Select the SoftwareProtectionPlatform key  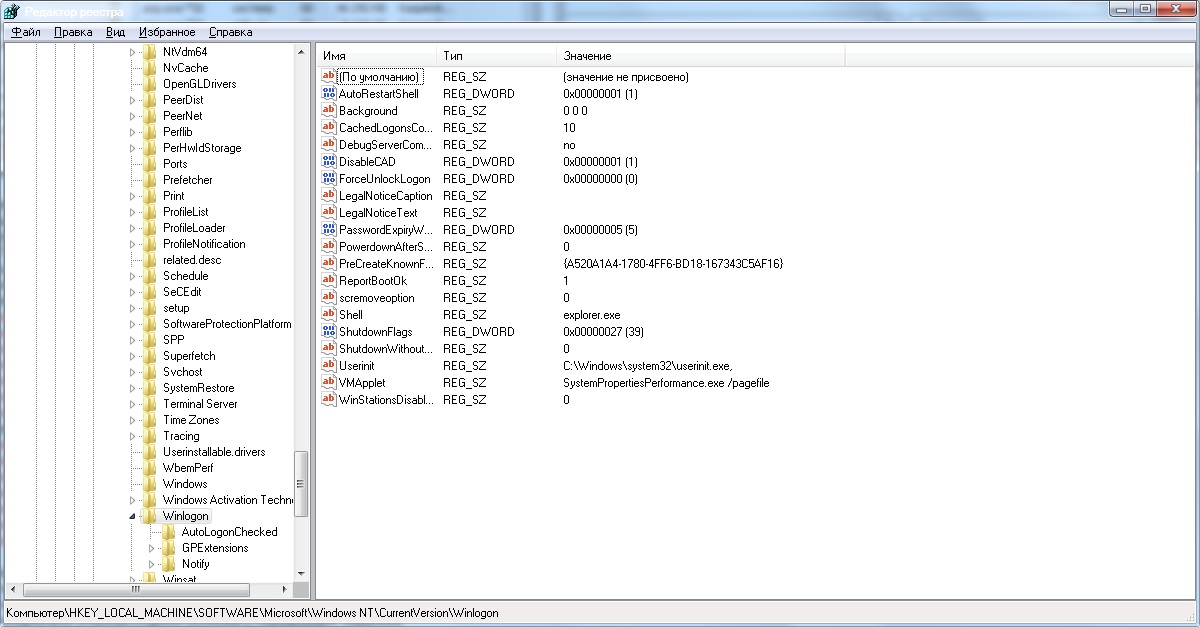227,324
